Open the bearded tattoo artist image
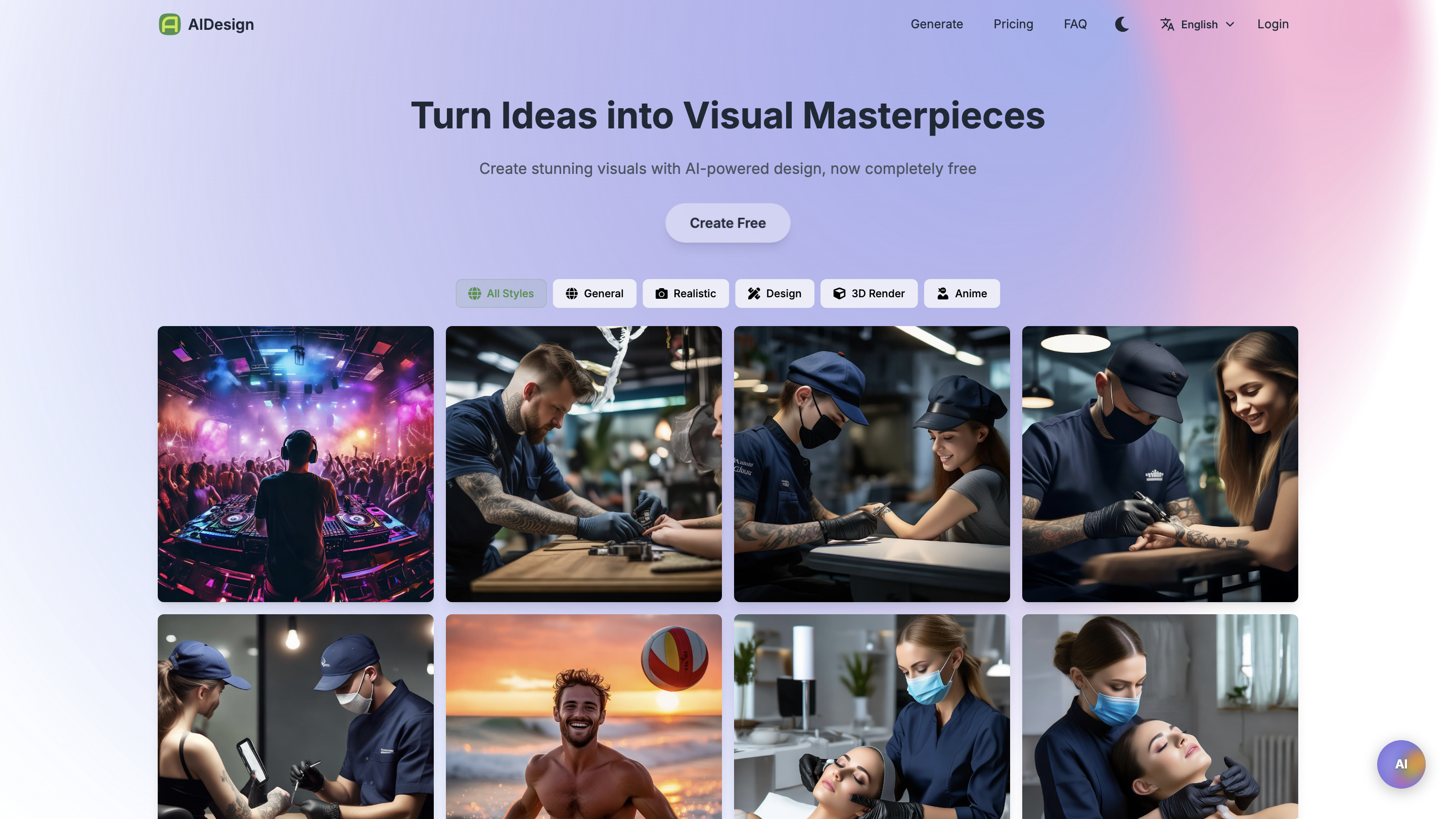 pyautogui.click(x=583, y=464)
